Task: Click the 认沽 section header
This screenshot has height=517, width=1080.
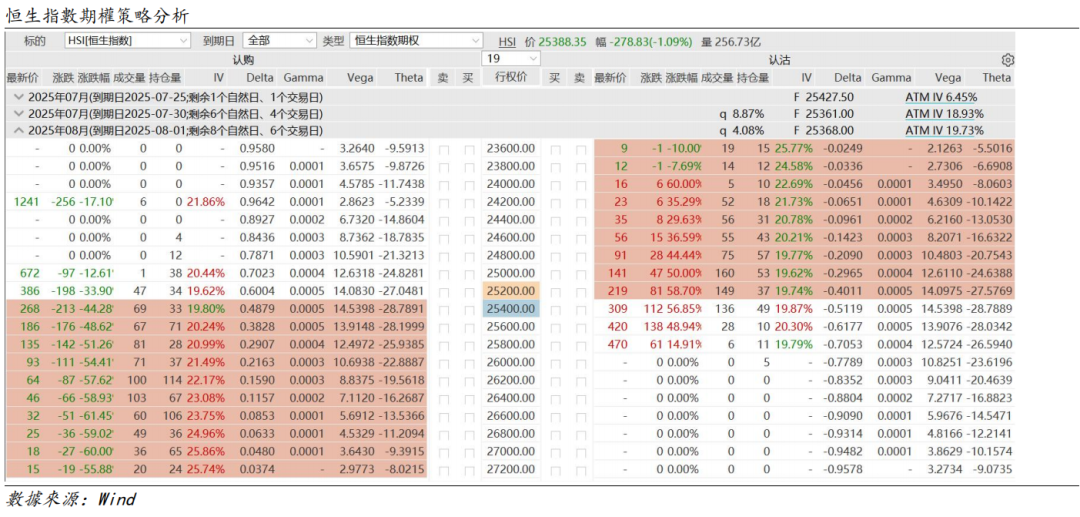Action: (x=779, y=60)
